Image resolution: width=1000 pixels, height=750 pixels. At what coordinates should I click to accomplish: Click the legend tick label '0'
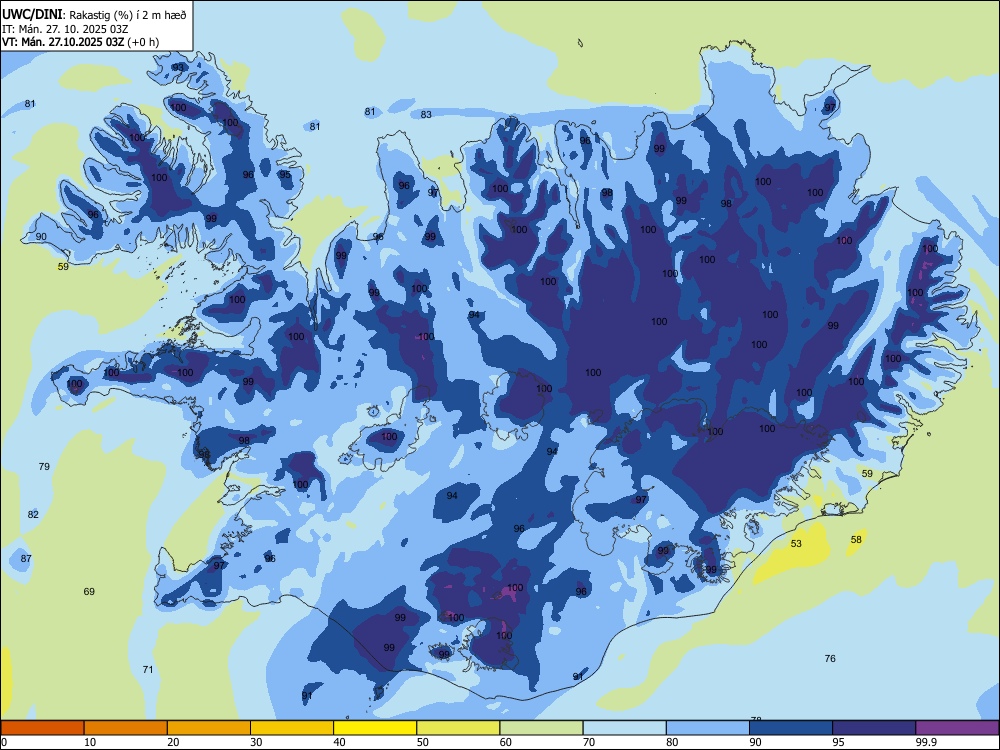pyautogui.click(x=4, y=742)
